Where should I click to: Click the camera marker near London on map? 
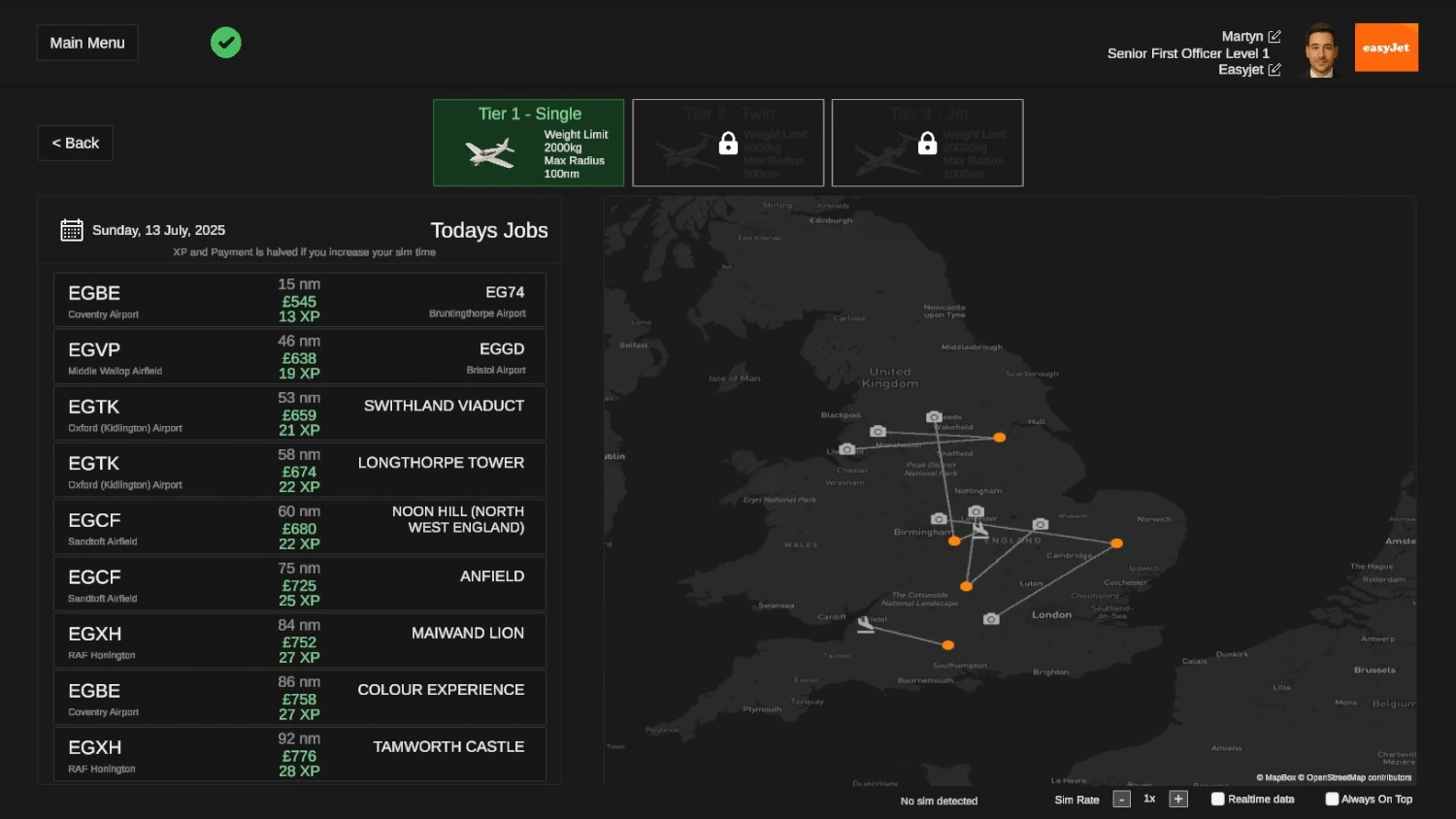[991, 619]
